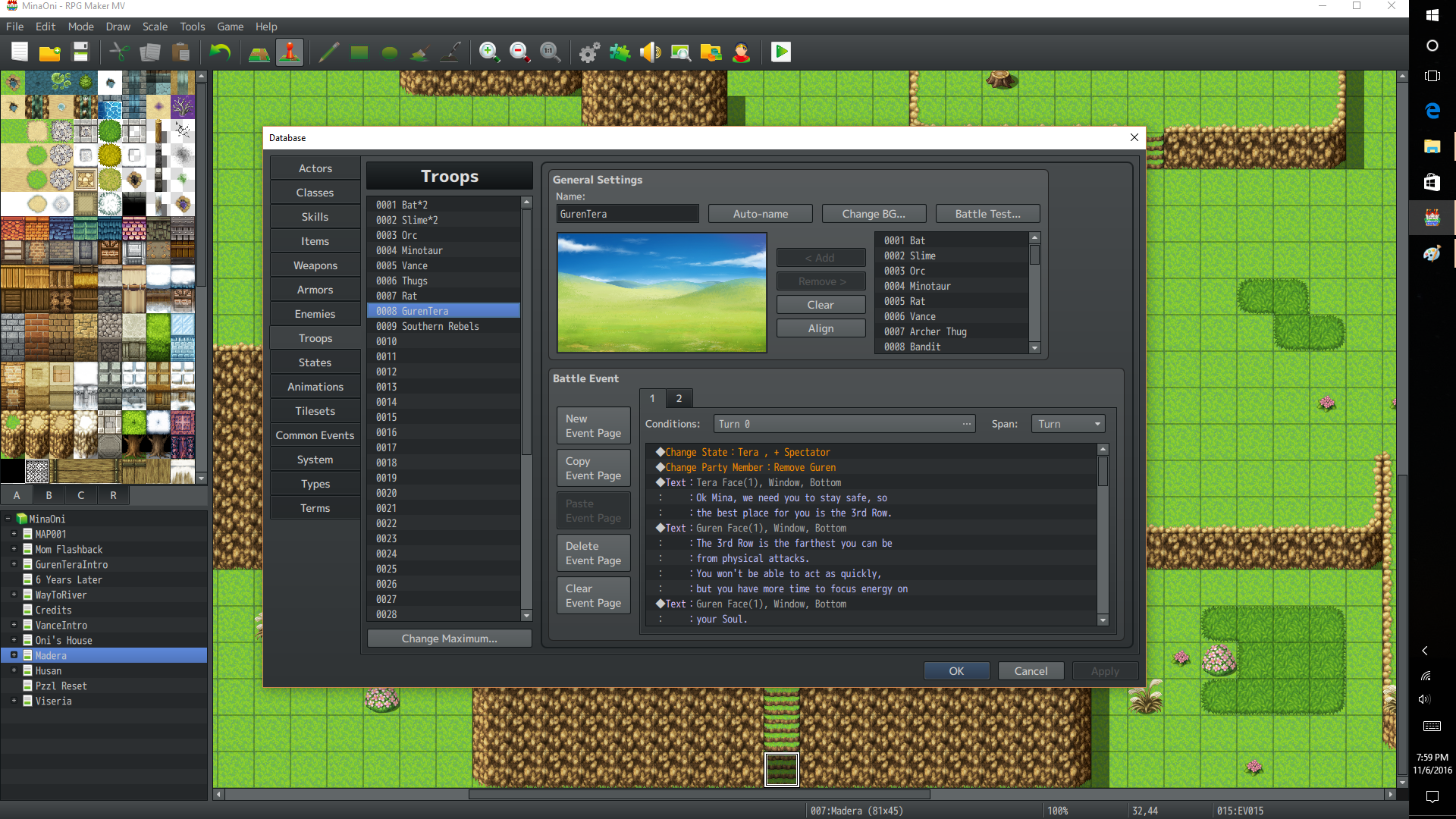Select the Event mode icon
1456x819 pixels.
click(x=290, y=52)
